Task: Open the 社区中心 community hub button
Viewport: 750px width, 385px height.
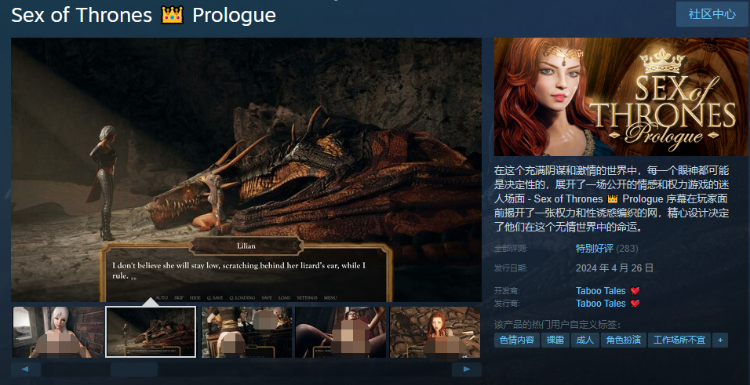Action: (712, 14)
